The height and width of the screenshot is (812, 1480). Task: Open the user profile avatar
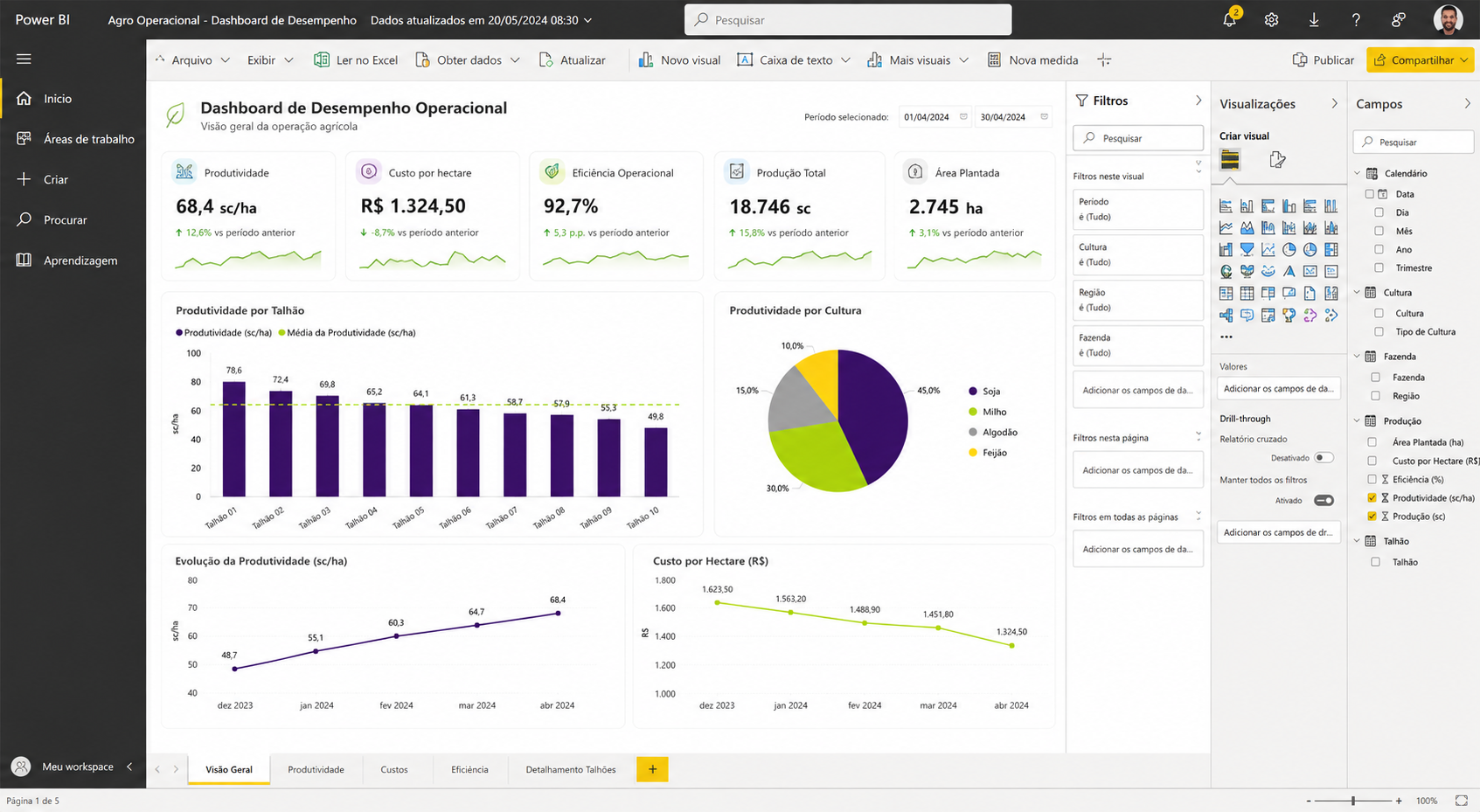coord(1448,19)
